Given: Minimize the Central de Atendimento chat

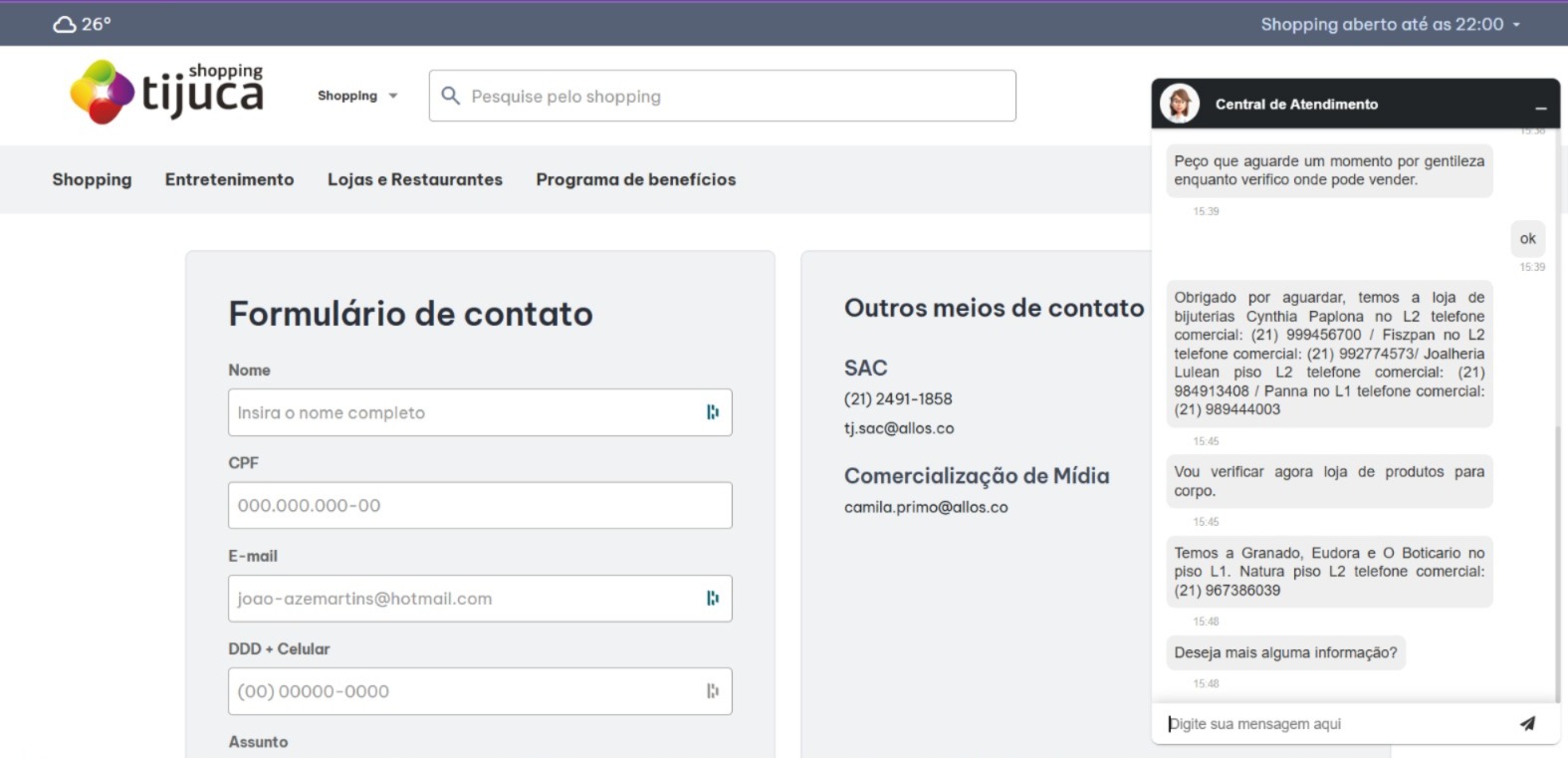Looking at the screenshot, I should (1540, 107).
